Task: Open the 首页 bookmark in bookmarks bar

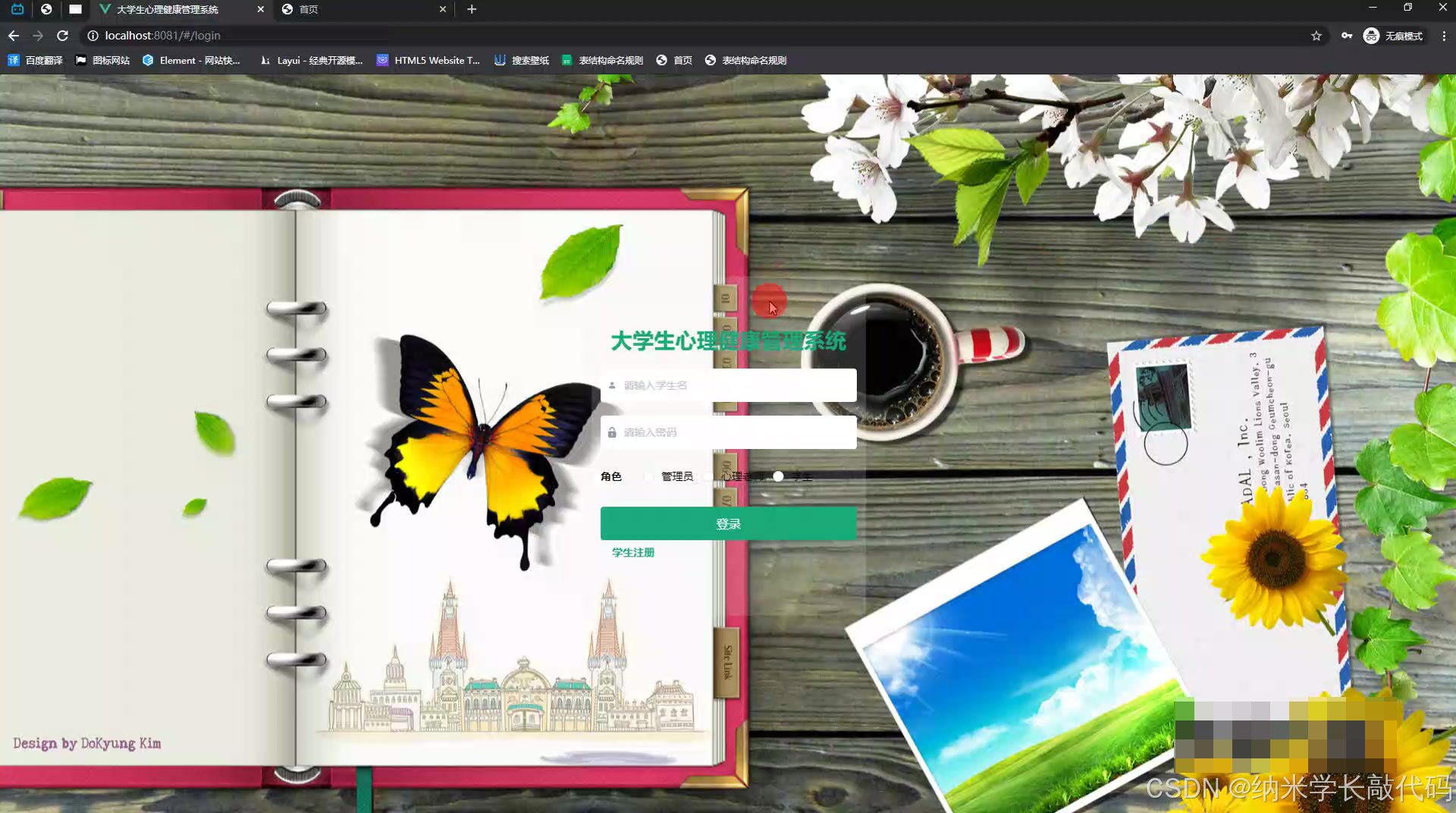Action: click(674, 60)
